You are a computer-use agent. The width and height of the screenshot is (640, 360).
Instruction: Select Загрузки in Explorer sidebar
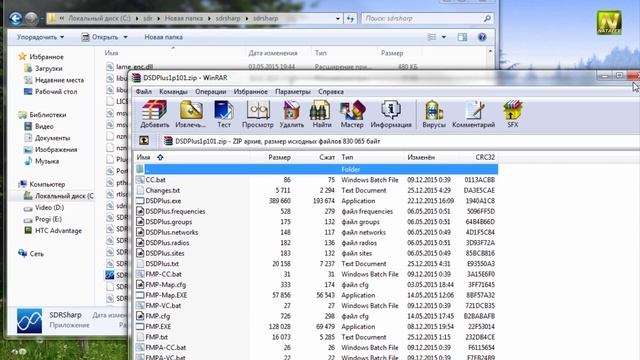point(49,69)
